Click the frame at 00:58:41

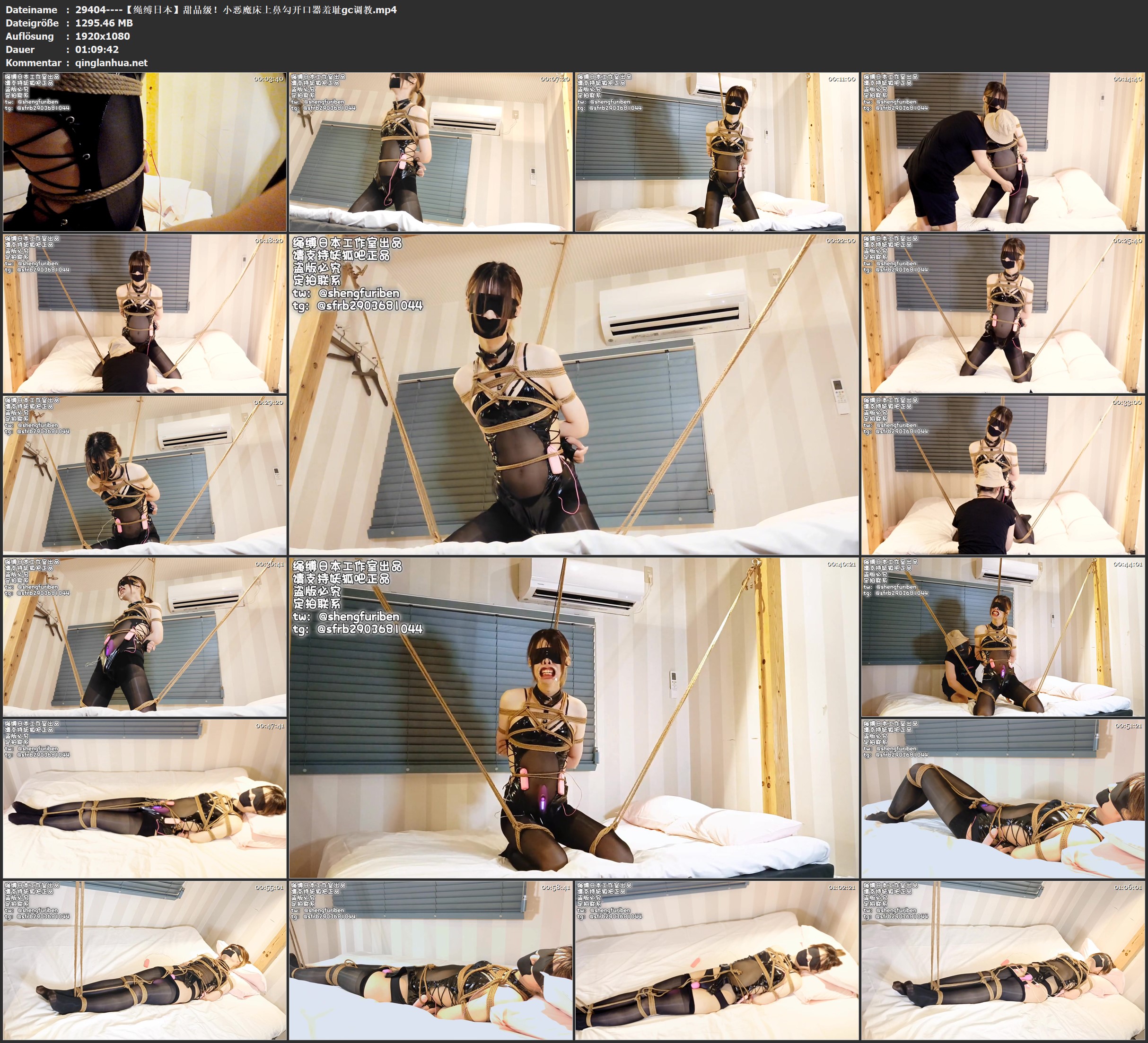(x=430, y=960)
